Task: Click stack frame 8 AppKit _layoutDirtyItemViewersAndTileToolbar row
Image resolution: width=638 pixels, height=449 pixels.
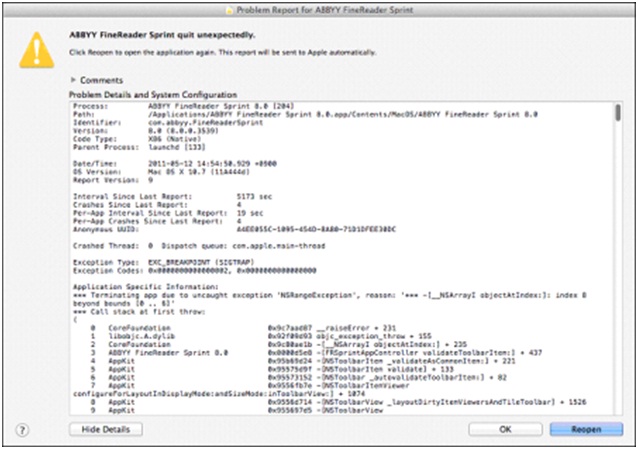Action: coord(338,402)
